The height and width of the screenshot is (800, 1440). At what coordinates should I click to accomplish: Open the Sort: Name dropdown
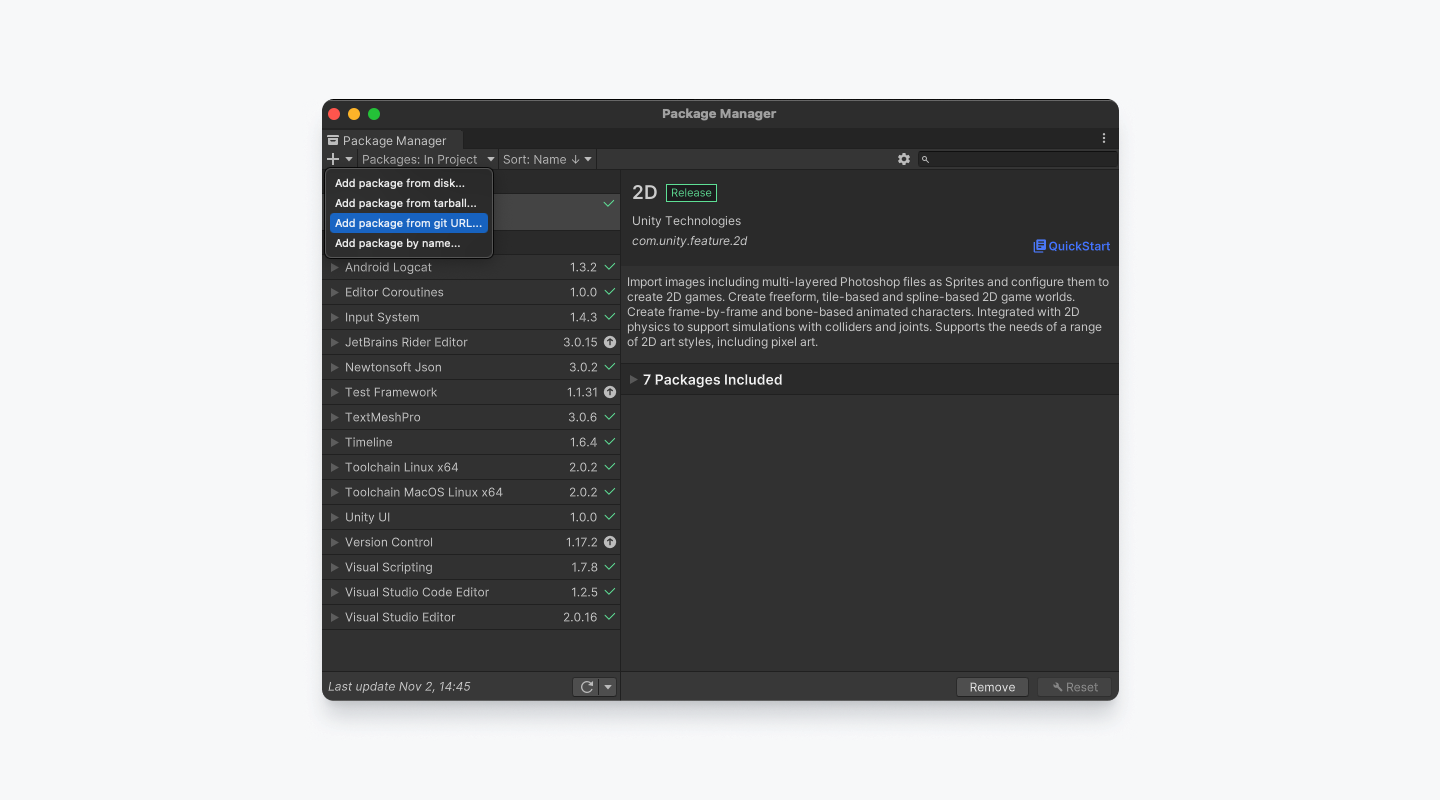(547, 159)
